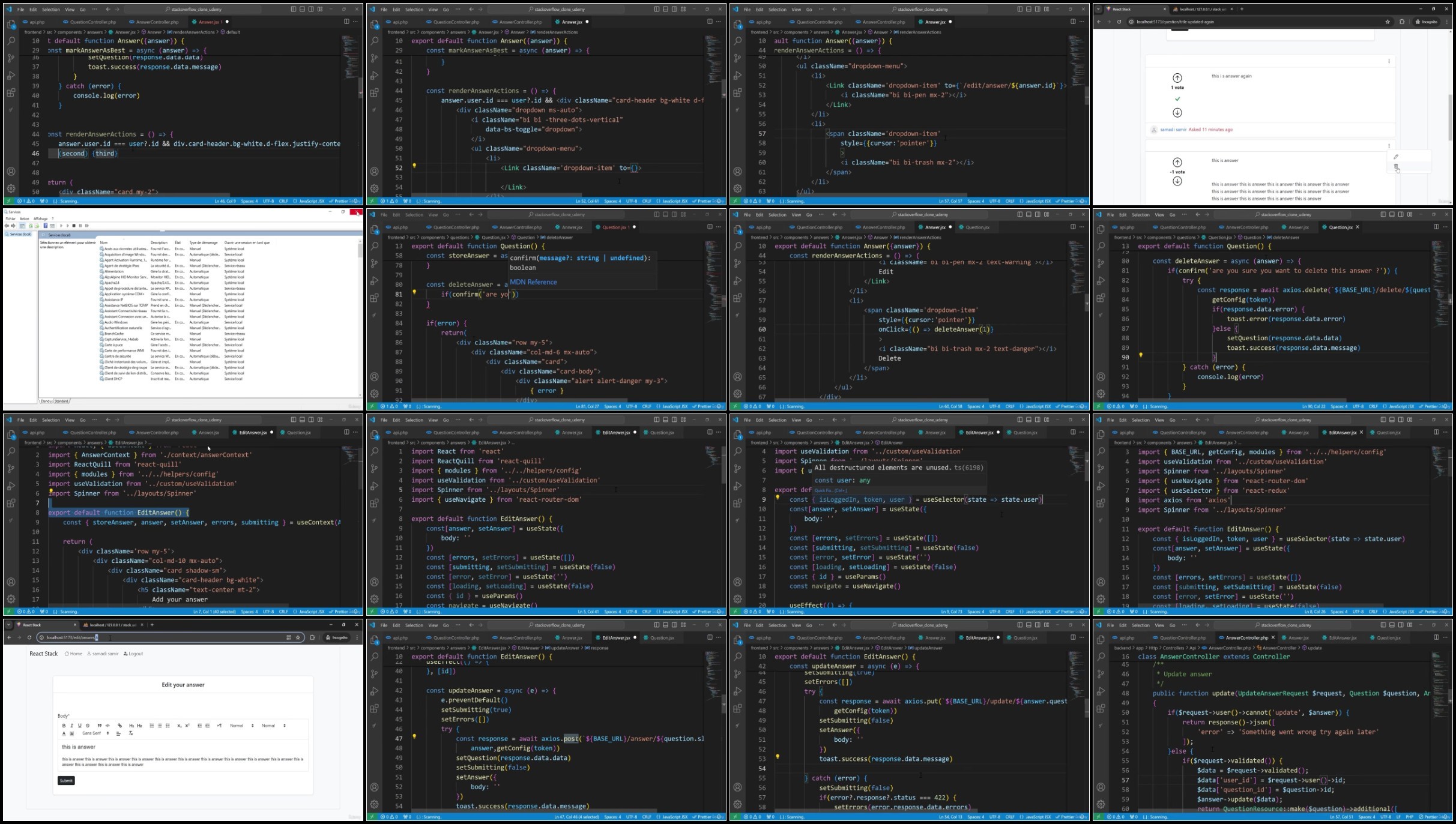Click the MDN Reference link in confirm tooltip
The width and height of the screenshot is (1456, 824).
[x=533, y=282]
